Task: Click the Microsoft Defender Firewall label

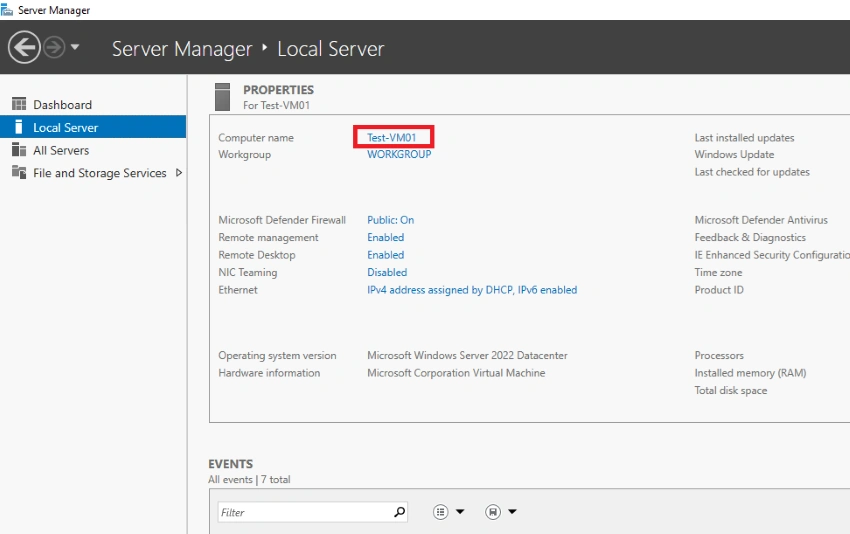Action: point(282,220)
